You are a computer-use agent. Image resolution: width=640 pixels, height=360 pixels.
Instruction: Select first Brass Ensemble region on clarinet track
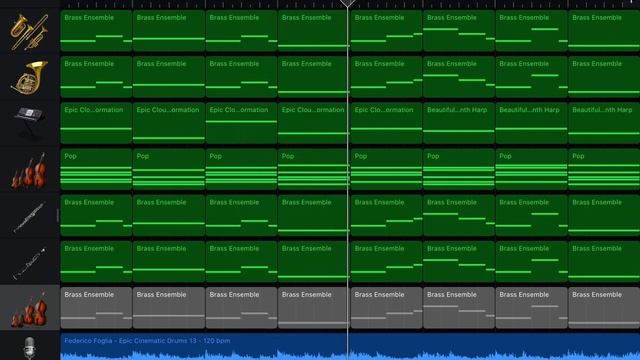[x=96, y=262]
